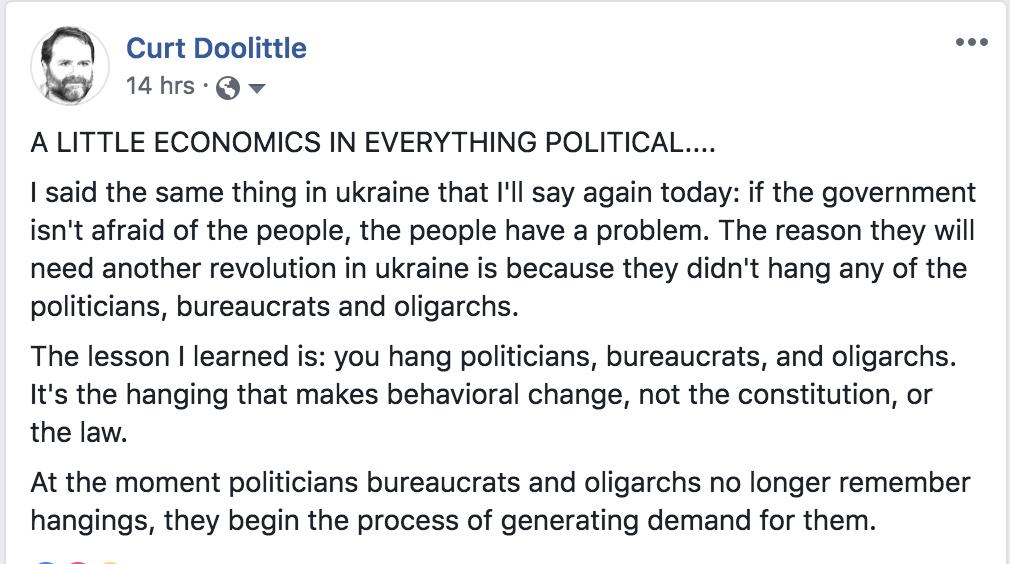Open the three-dot post options menu

click(x=971, y=42)
